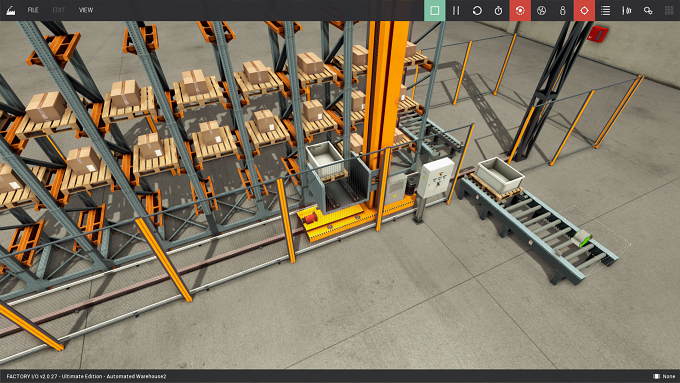Click the red alarm box on wall
The width and height of the screenshot is (680, 383).
coord(598,34)
